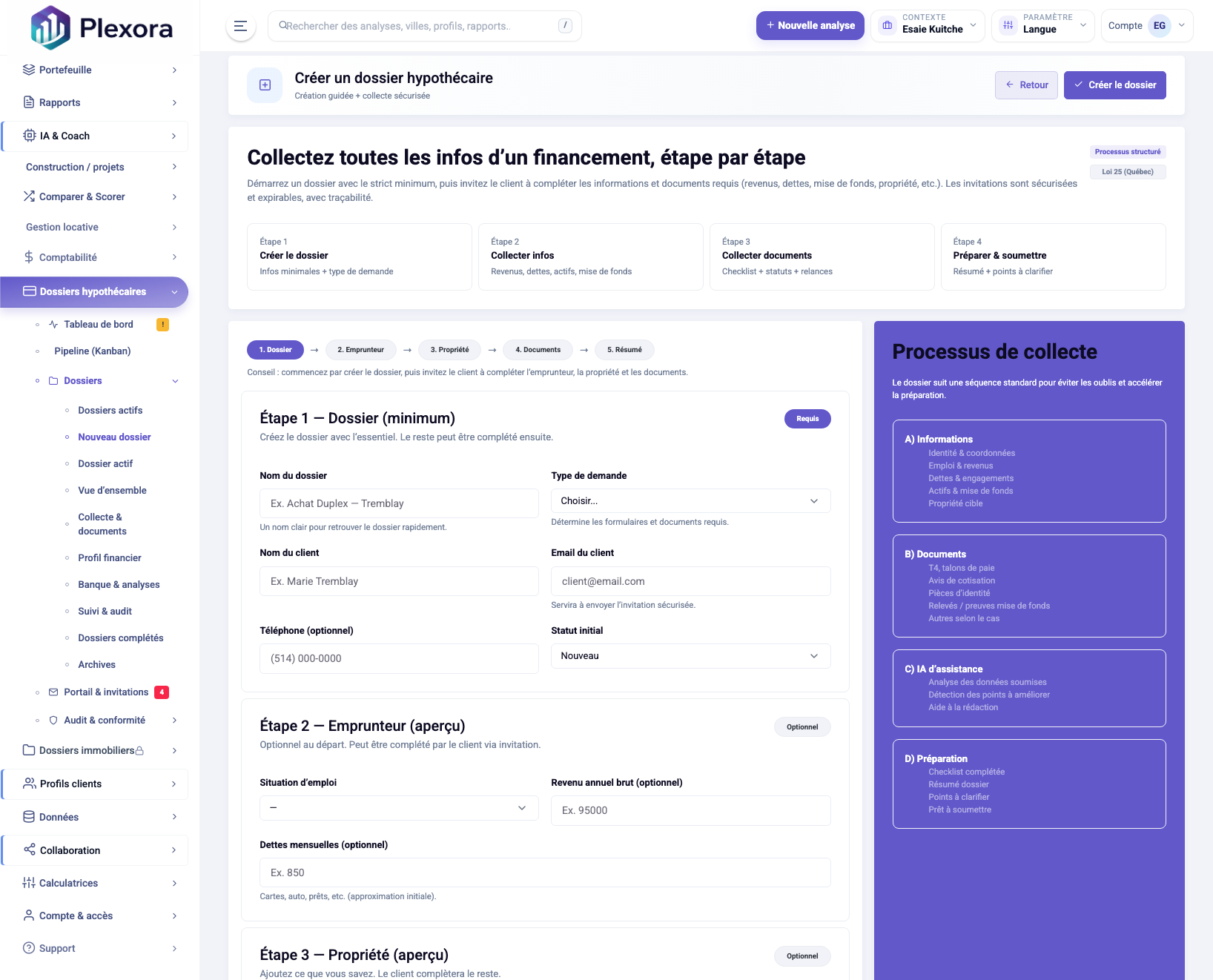Switch to the 4. Documents step tab
Image resolution: width=1213 pixels, height=980 pixels.
click(x=538, y=350)
